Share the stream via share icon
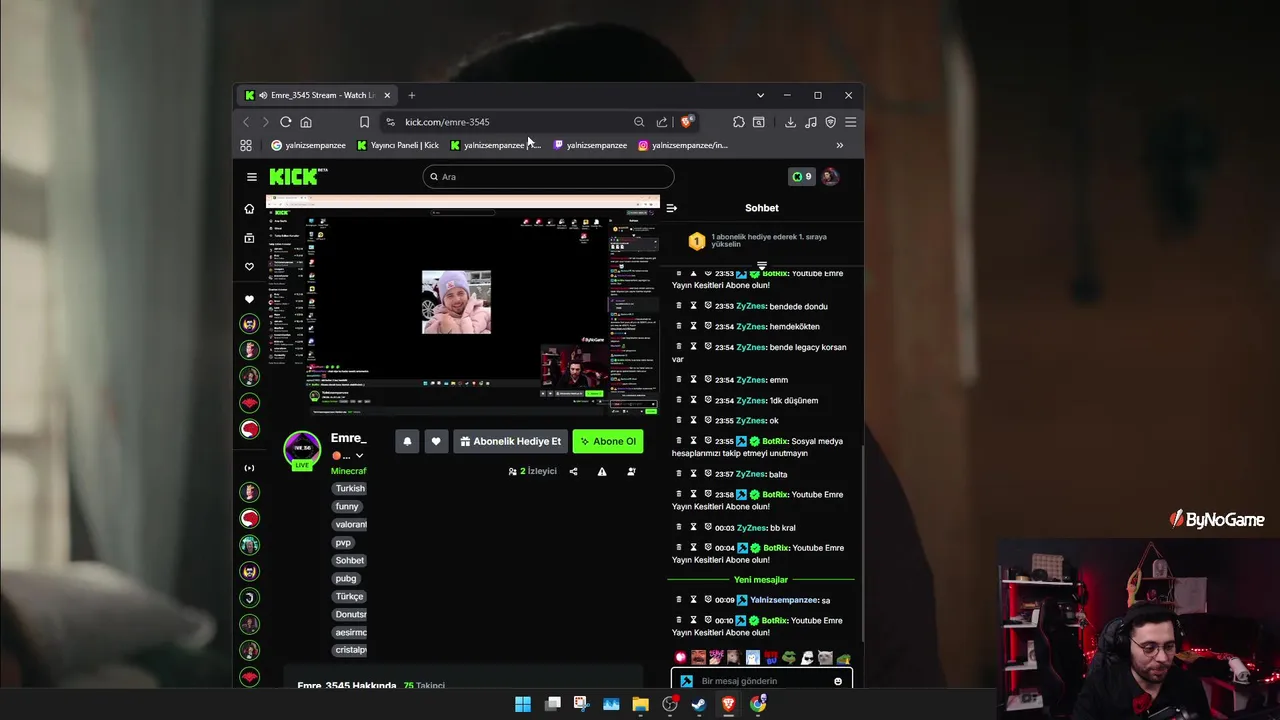Image resolution: width=1280 pixels, height=720 pixels. click(573, 471)
